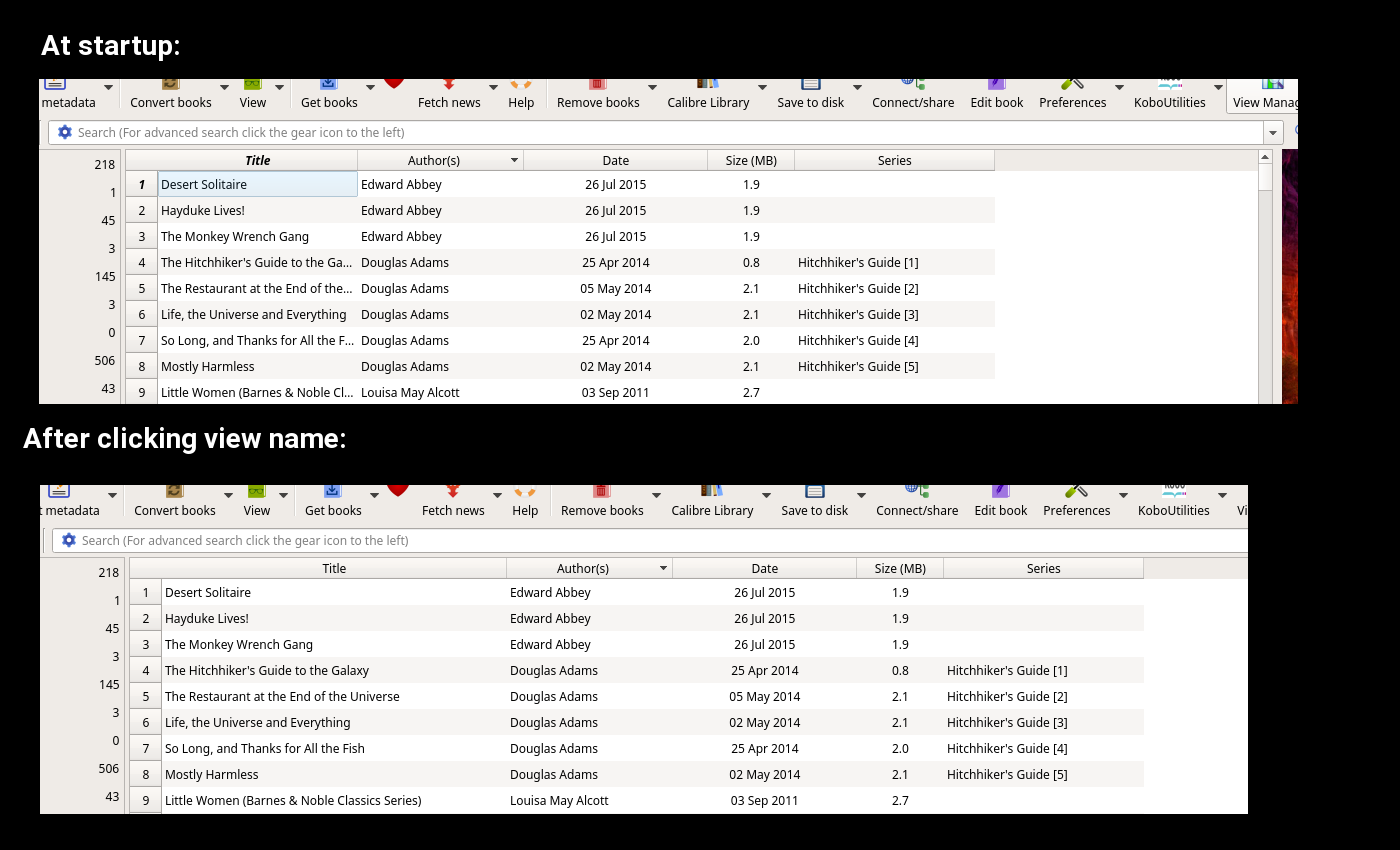Image resolution: width=1400 pixels, height=850 pixels.
Task: Sort by Title column header, After clicking screenshot
Action: (x=334, y=568)
